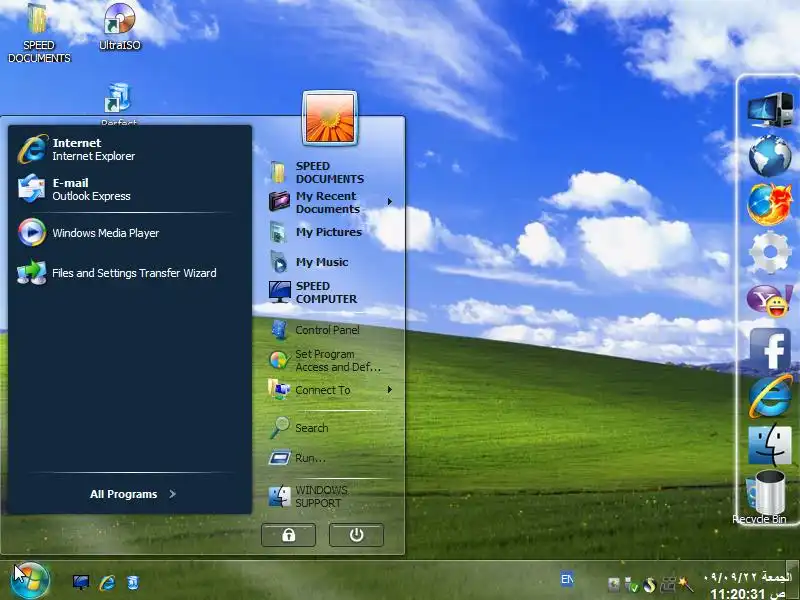
Task: Open Set Program Access and Defaults
Action: [x=329, y=360]
